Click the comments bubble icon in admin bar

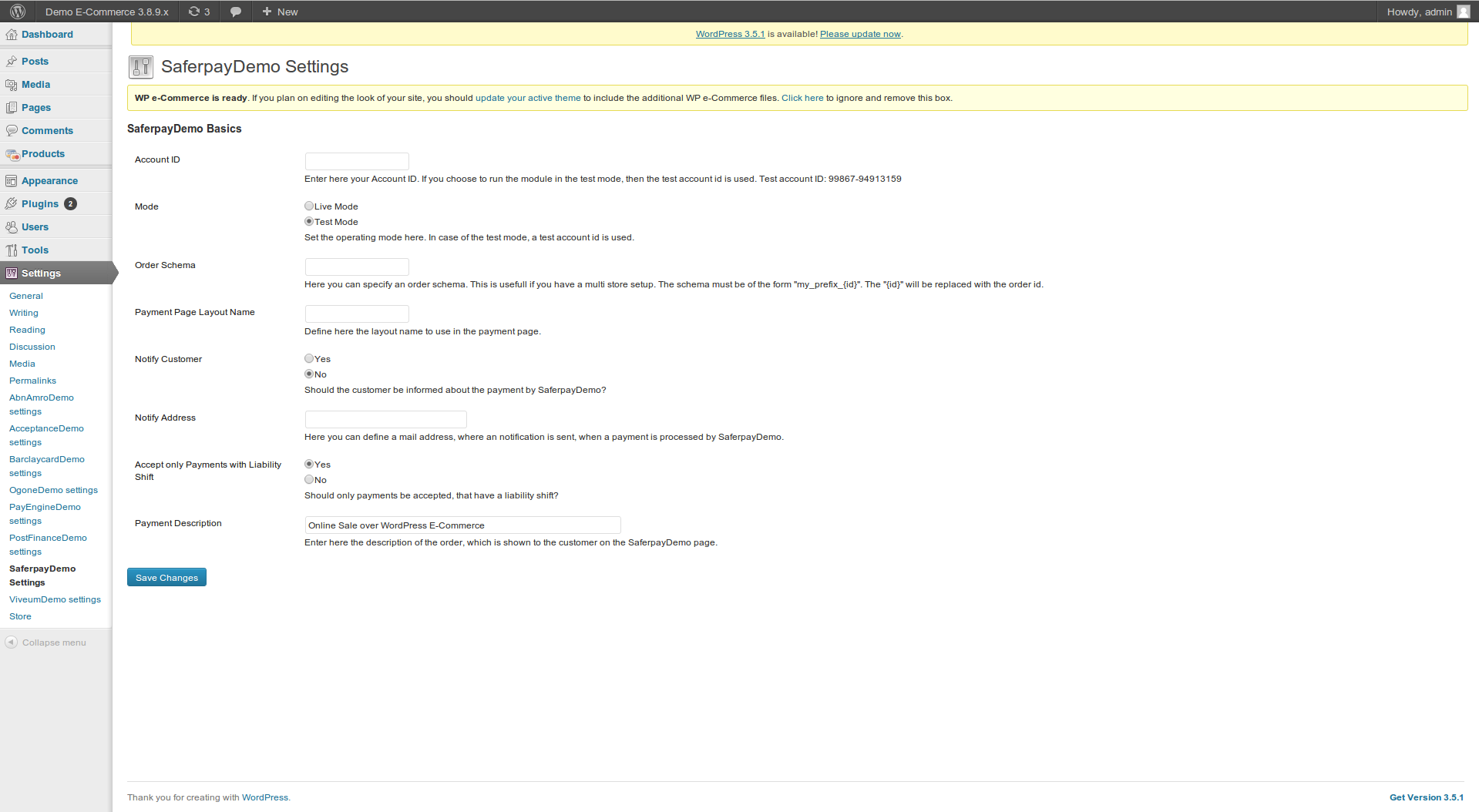pos(236,12)
